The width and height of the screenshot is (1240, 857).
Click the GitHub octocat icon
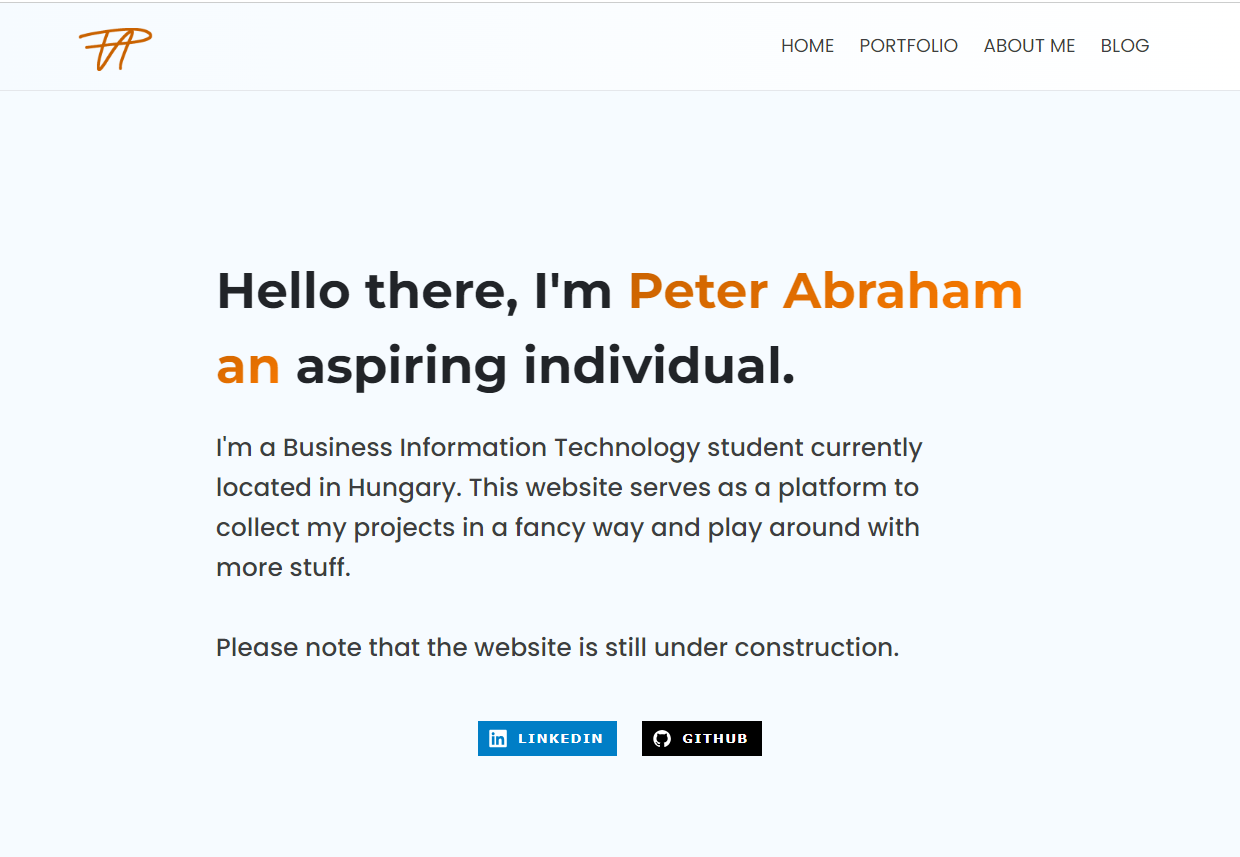click(661, 739)
